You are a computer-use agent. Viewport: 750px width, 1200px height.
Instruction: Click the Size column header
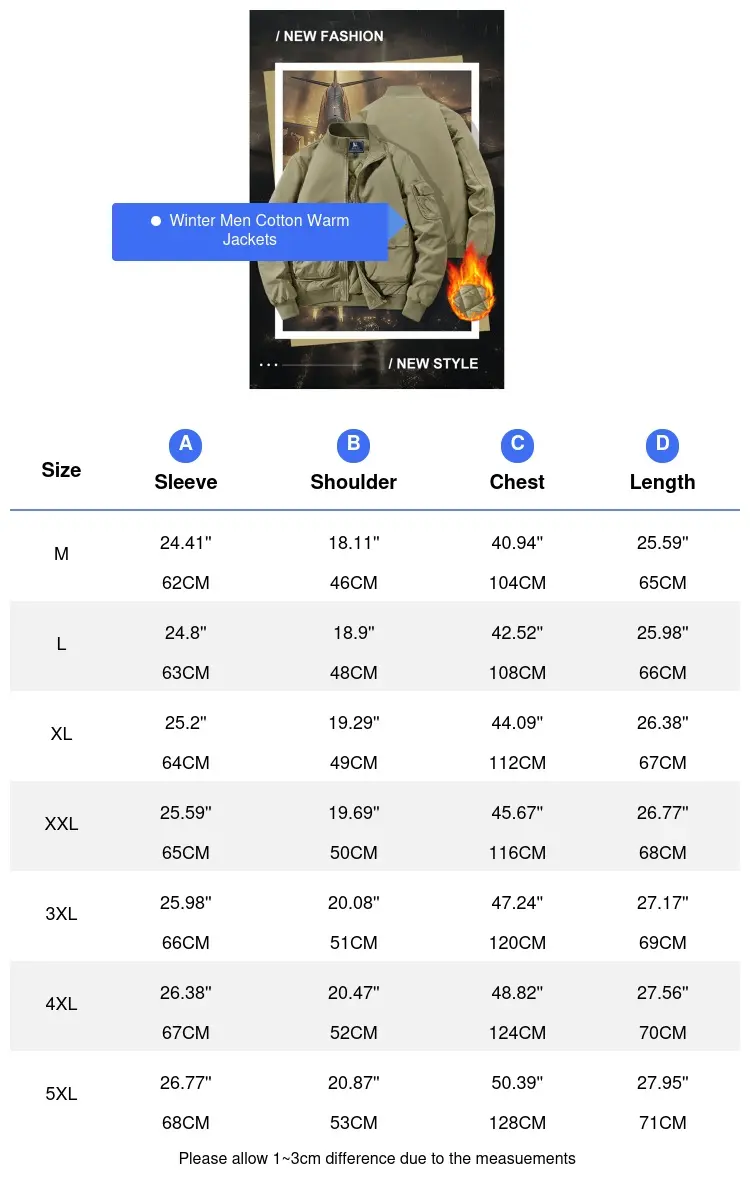click(x=61, y=470)
